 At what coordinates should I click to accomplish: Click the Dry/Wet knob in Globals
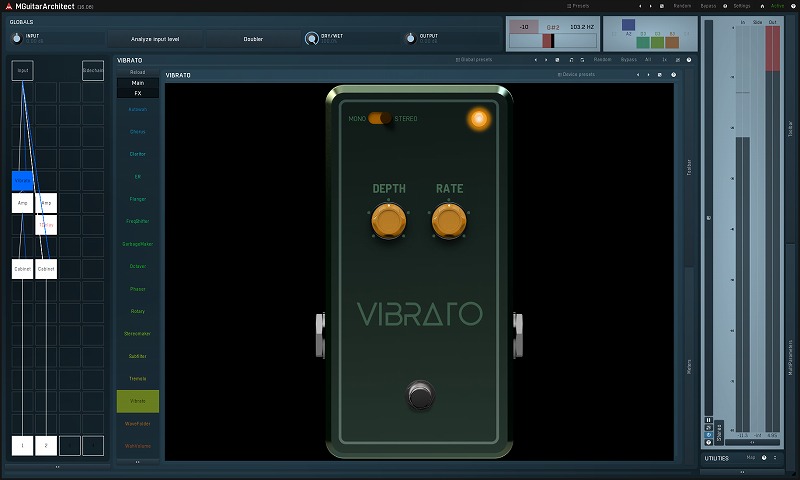click(x=312, y=38)
